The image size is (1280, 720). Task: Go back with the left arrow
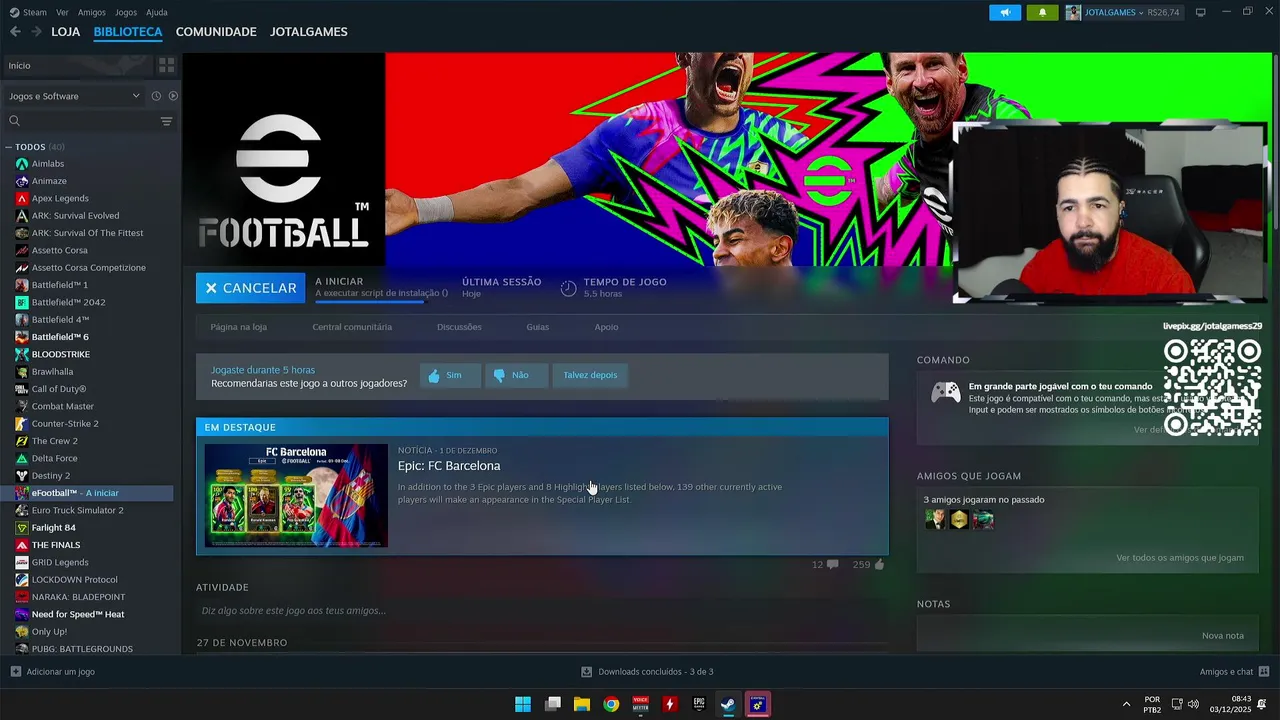pyautogui.click(x=15, y=32)
